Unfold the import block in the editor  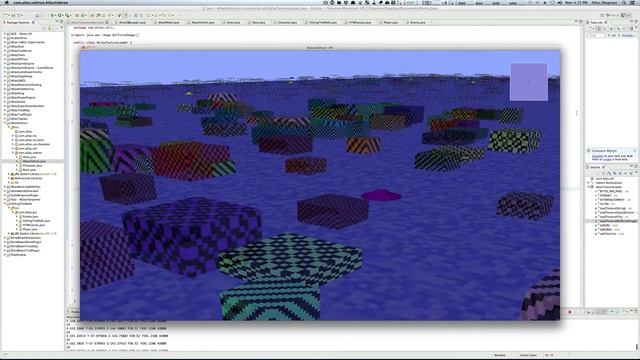tap(72, 35)
